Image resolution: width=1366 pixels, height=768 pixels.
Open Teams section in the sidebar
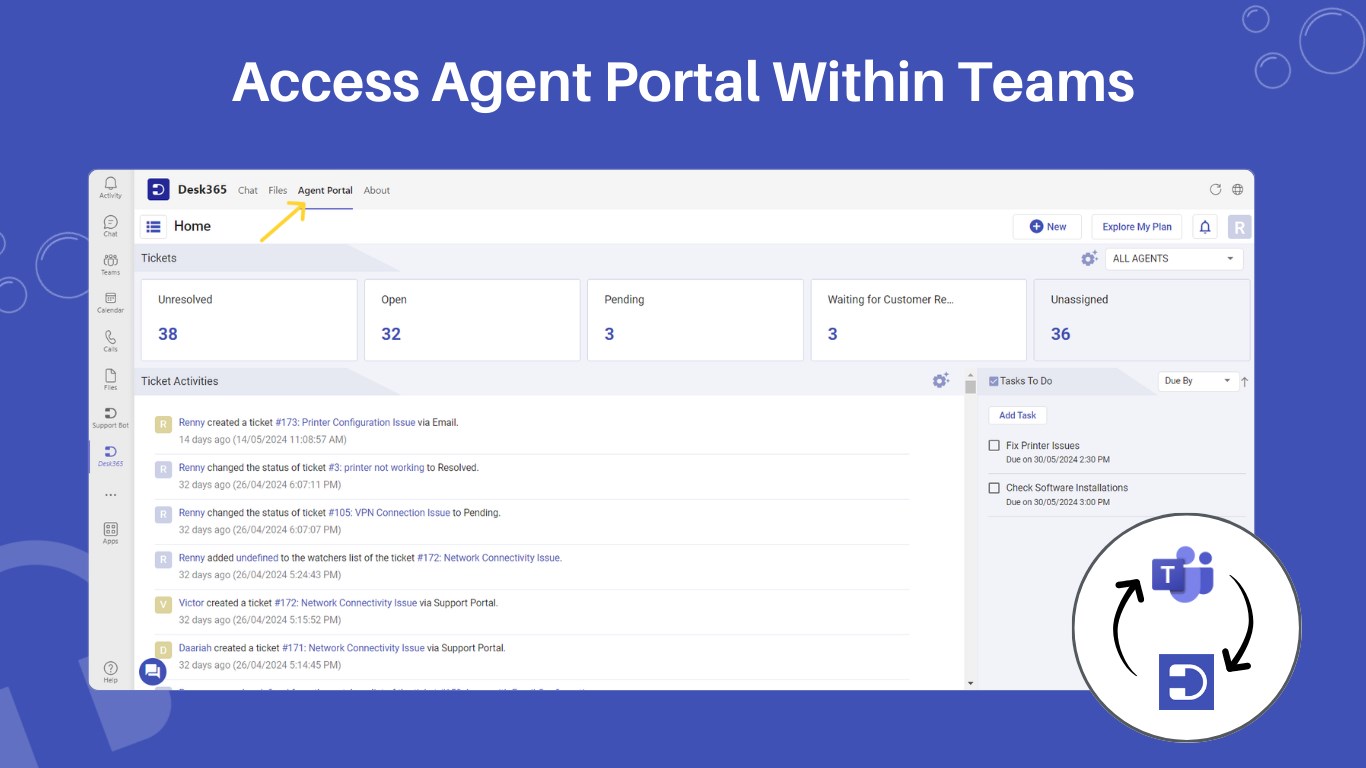click(110, 264)
